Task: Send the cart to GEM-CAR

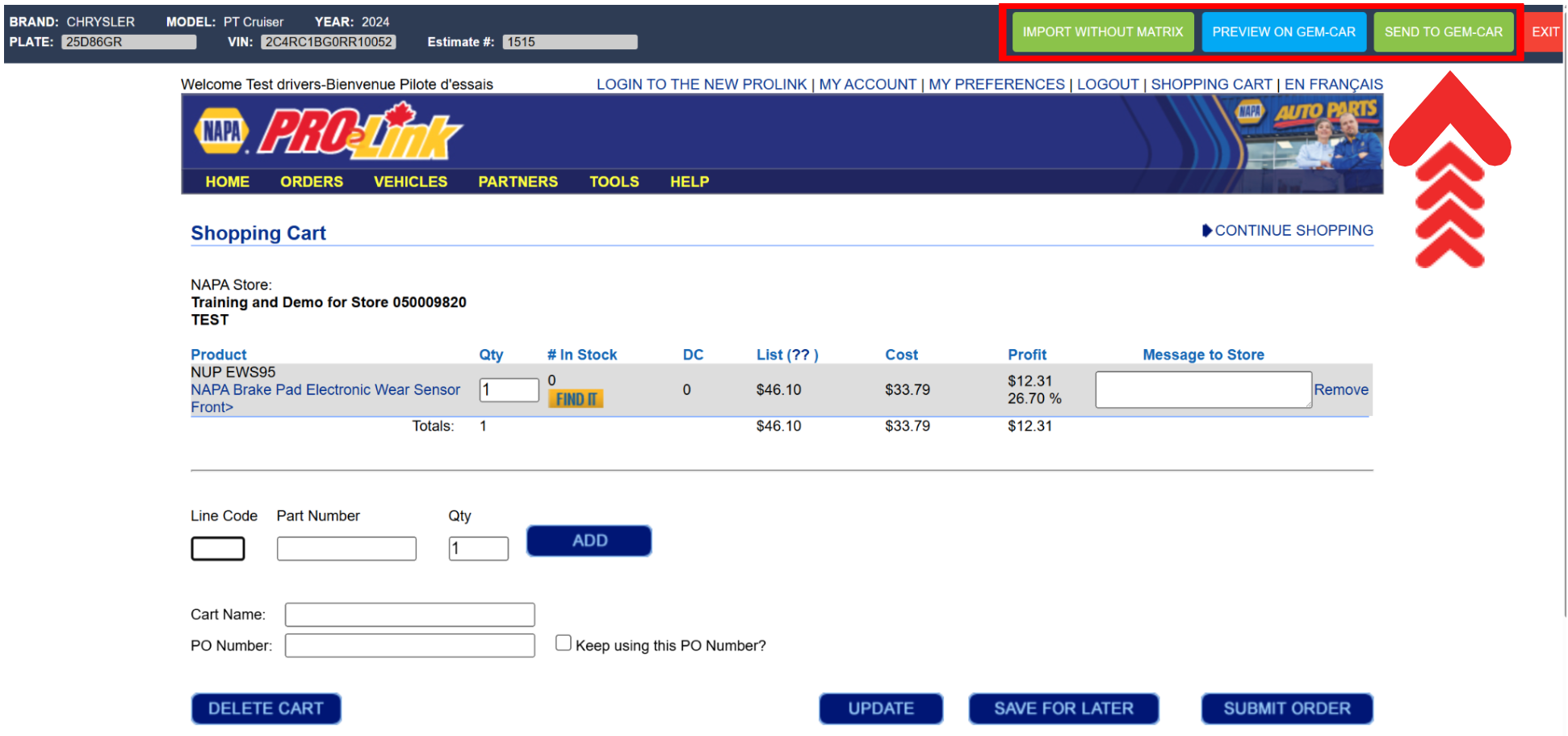Action: 1443,32
